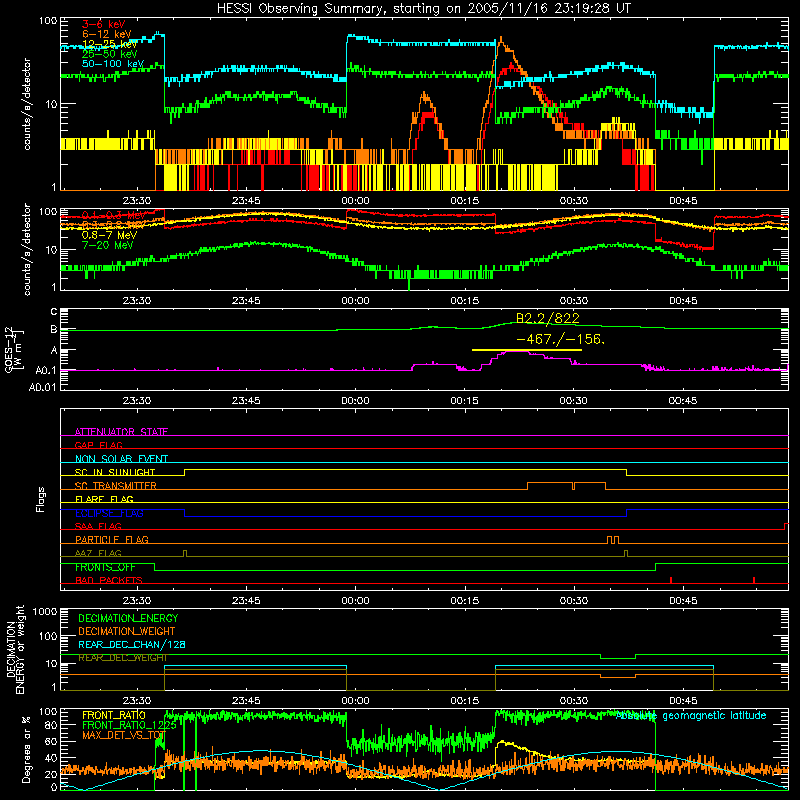Click the A0.1 tick label on GOES axis
Screen dimensions: 800x800
click(x=46, y=371)
